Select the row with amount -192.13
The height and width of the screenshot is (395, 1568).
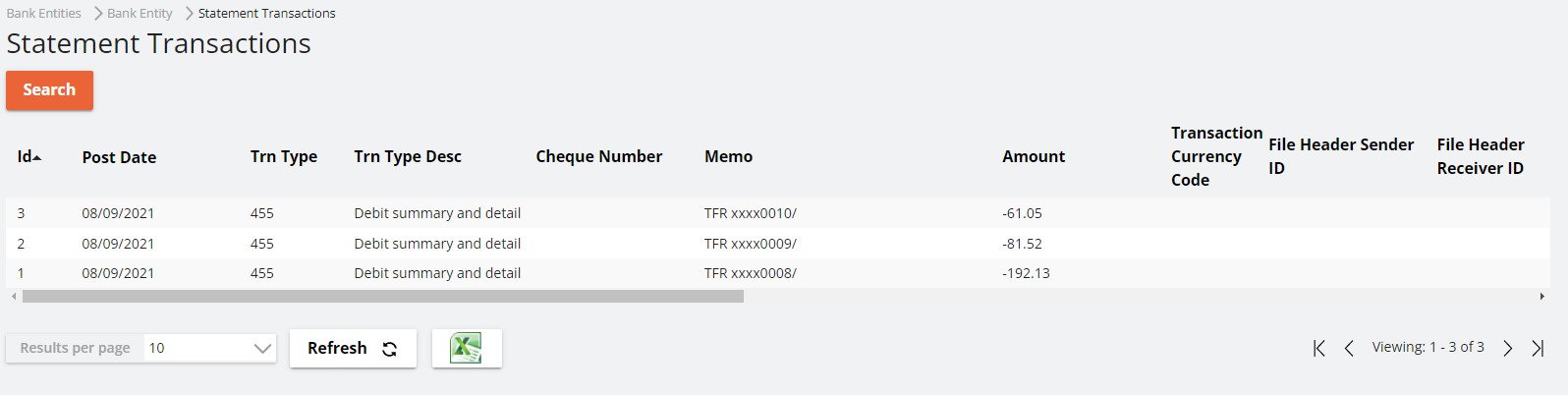point(1026,273)
